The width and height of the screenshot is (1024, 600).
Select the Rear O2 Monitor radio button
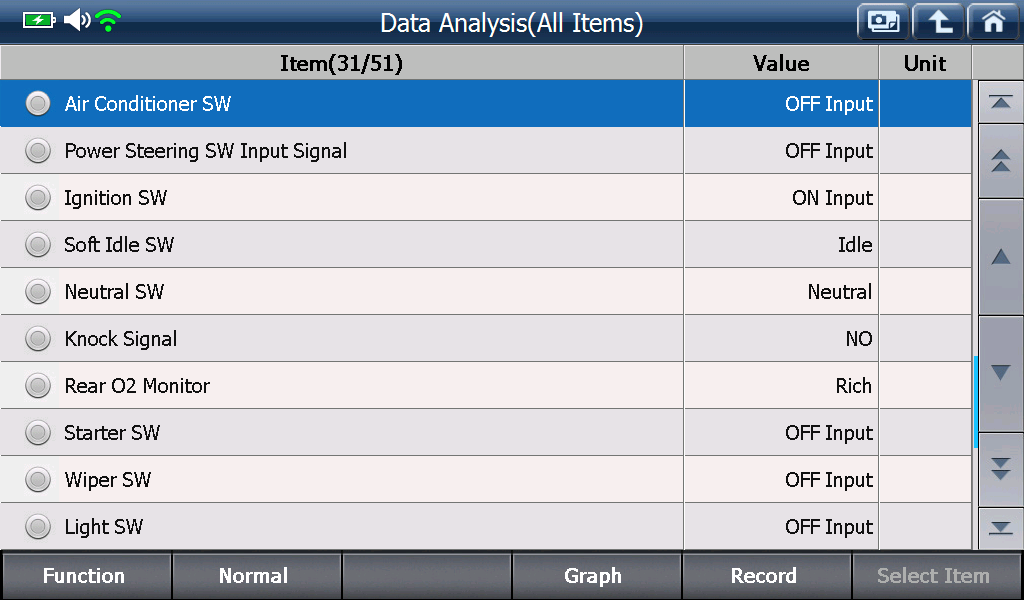point(38,386)
